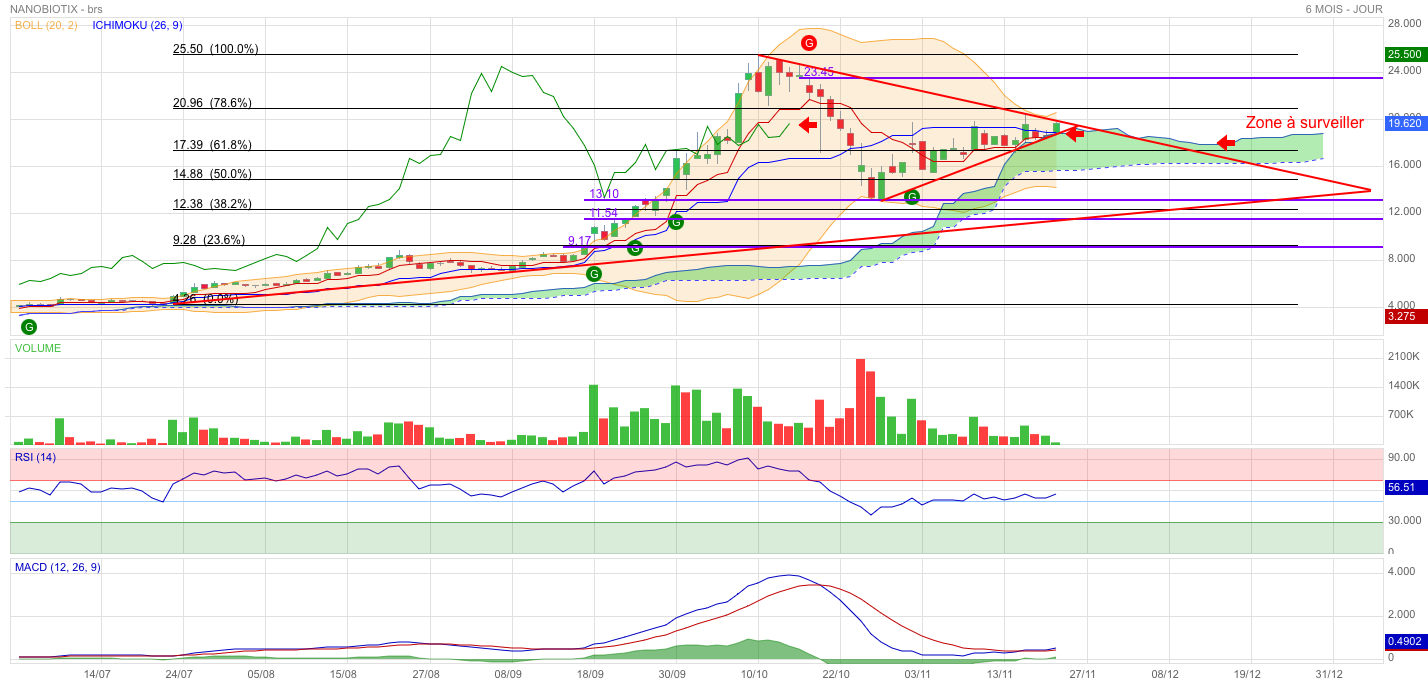This screenshot has width=1428, height=684.
Task: Click the 2.000 MACD axis label
Action: tap(1401, 615)
